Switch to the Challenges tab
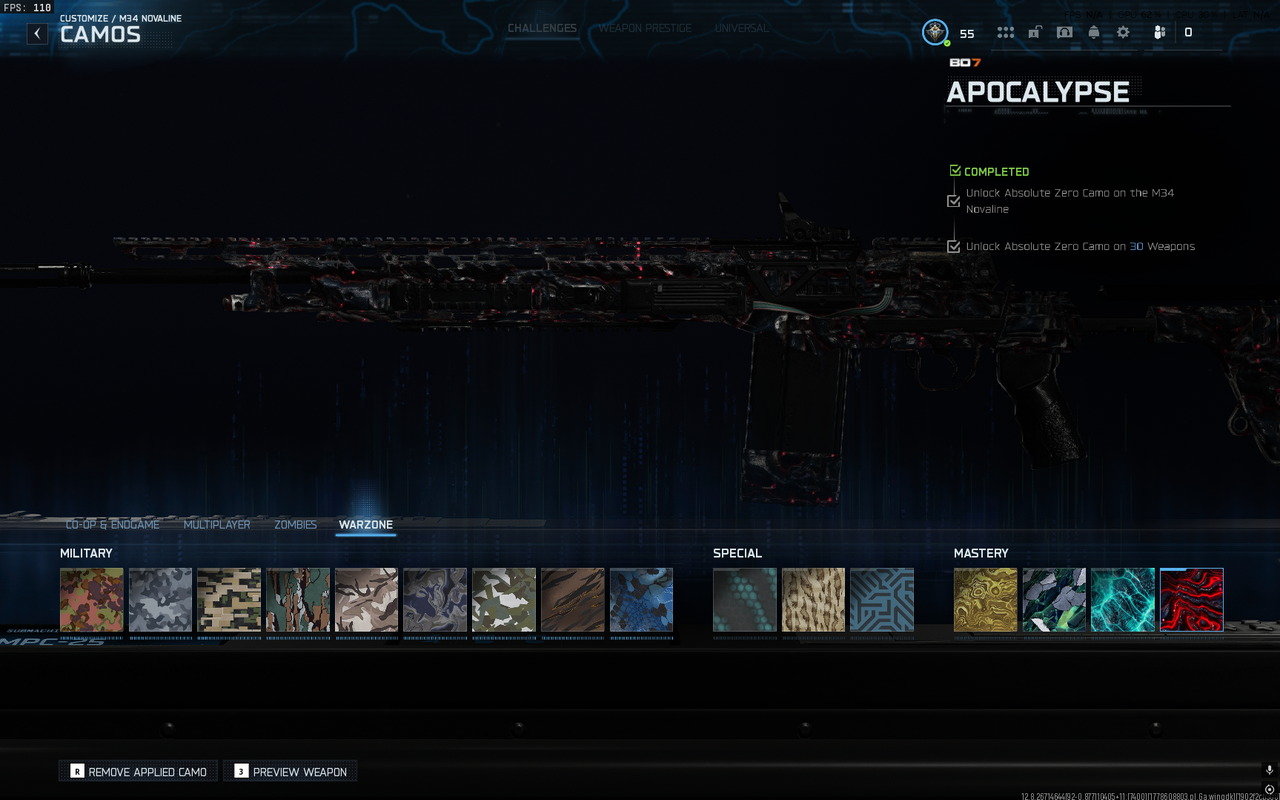Viewport: 1280px width, 800px height. pyautogui.click(x=542, y=28)
